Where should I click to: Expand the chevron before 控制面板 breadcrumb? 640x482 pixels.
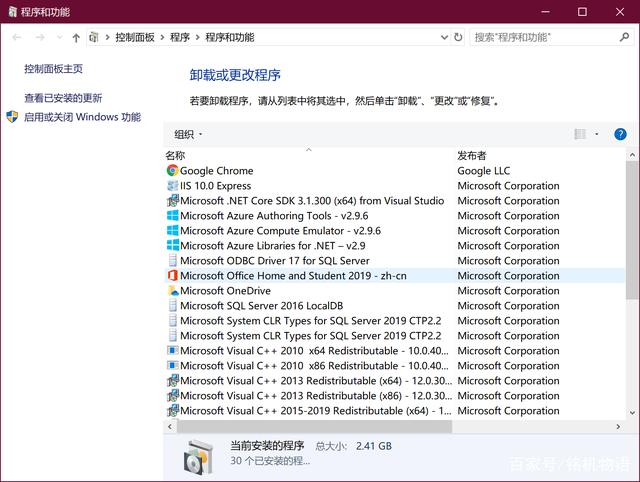(107, 38)
